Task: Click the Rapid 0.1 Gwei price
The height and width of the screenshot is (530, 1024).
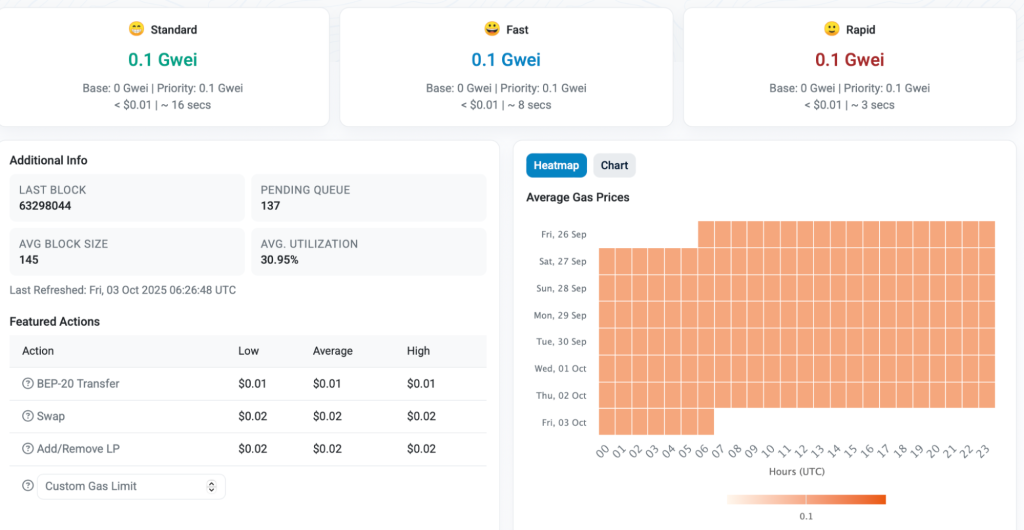Action: click(849, 60)
